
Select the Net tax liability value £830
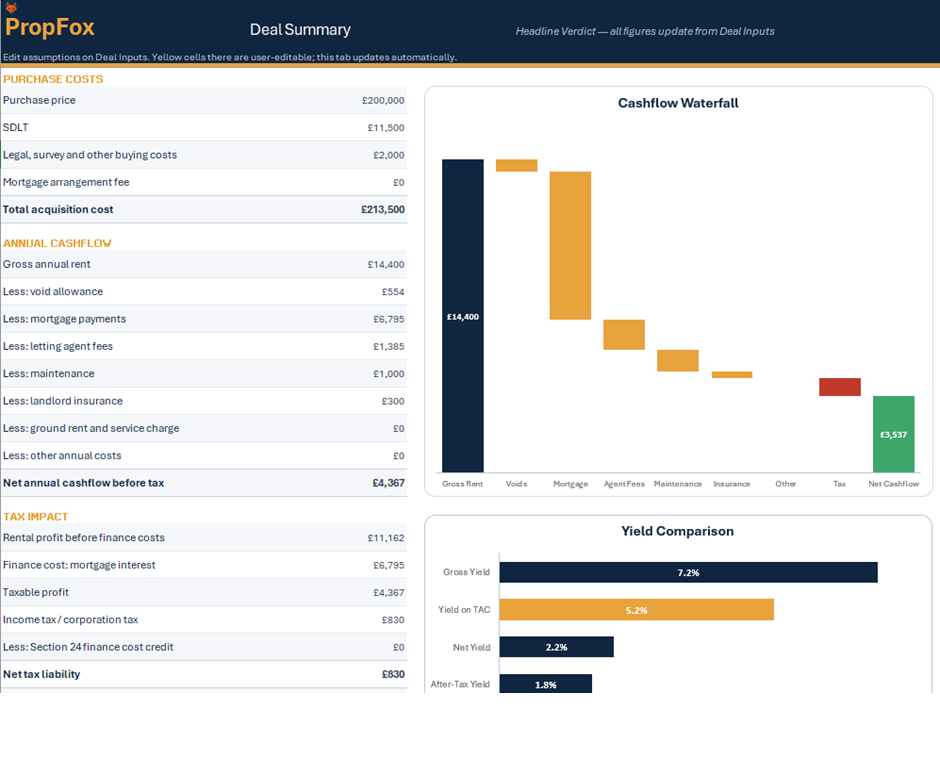click(x=393, y=674)
